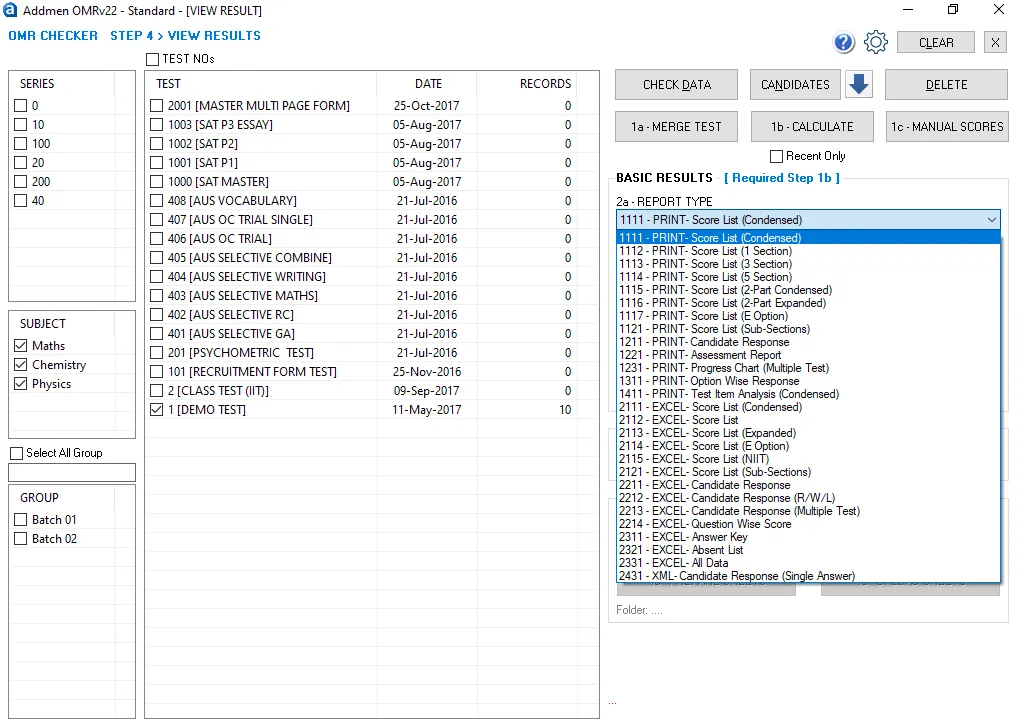Click date 25-Nov-2016 for Recruitment Form Test
Viewport: 1024px width, 727px height.
pyautogui.click(x=426, y=372)
